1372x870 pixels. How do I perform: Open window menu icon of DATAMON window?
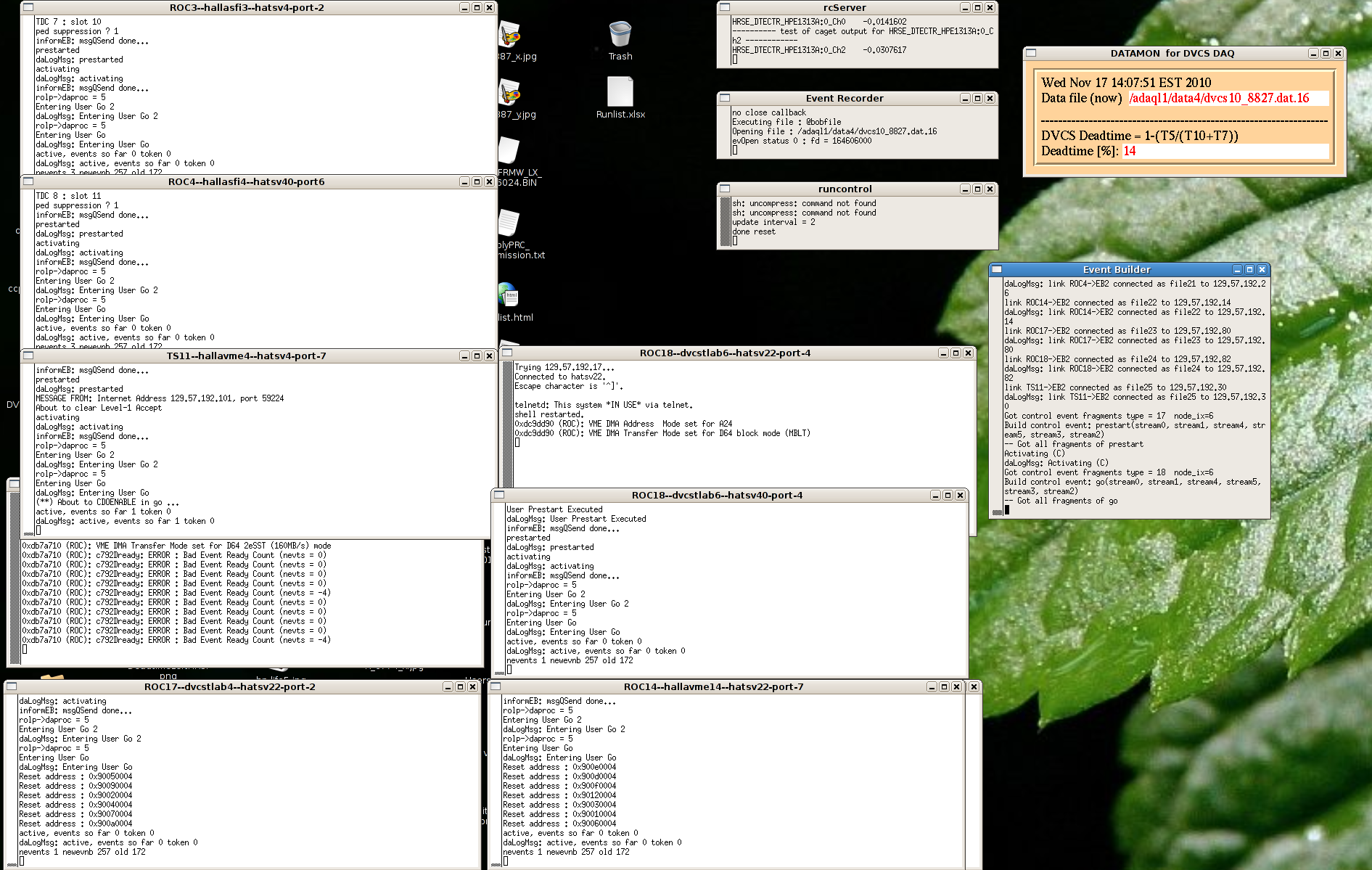point(1031,53)
